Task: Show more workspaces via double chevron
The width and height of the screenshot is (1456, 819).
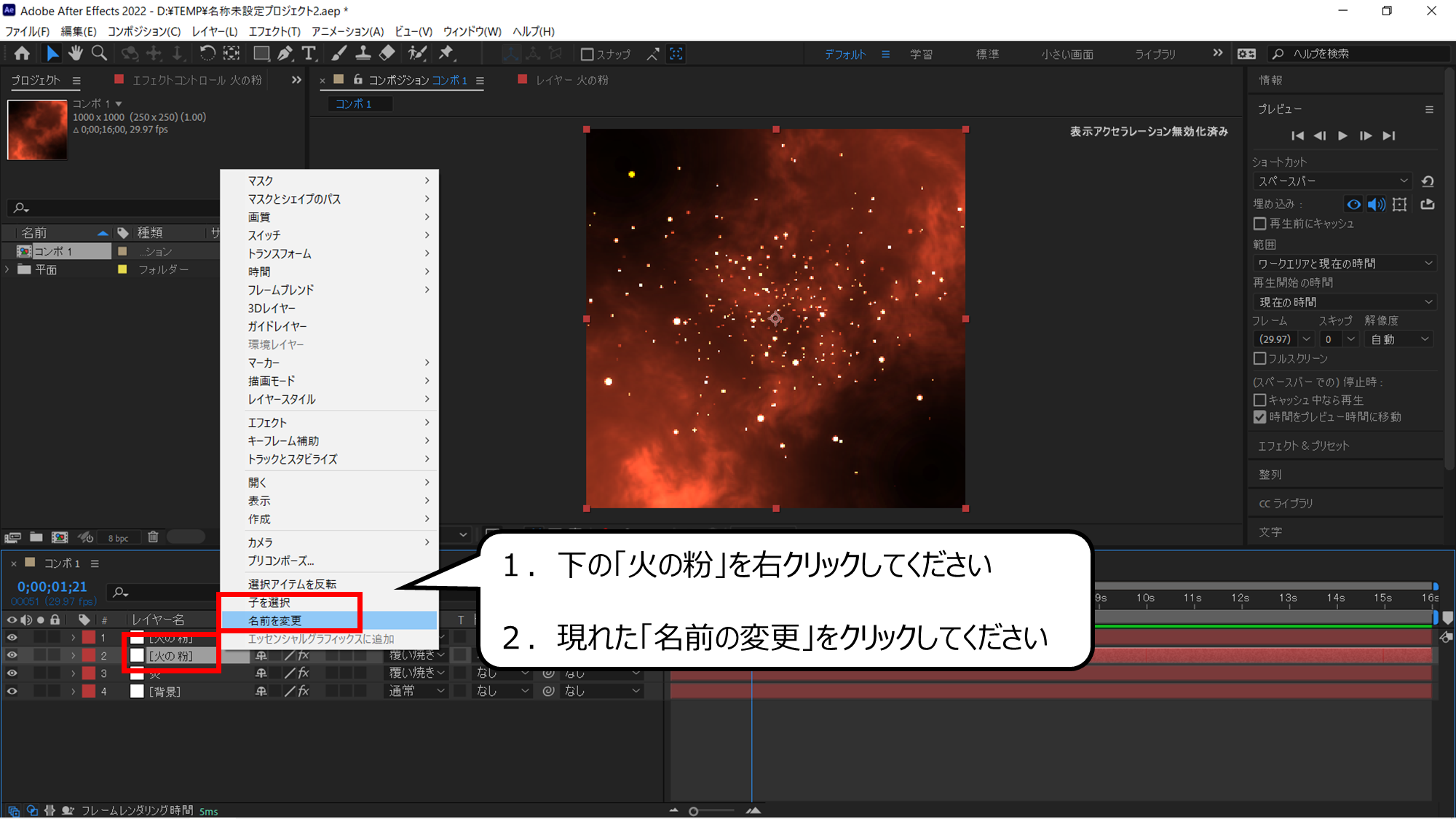Action: coord(1218,53)
